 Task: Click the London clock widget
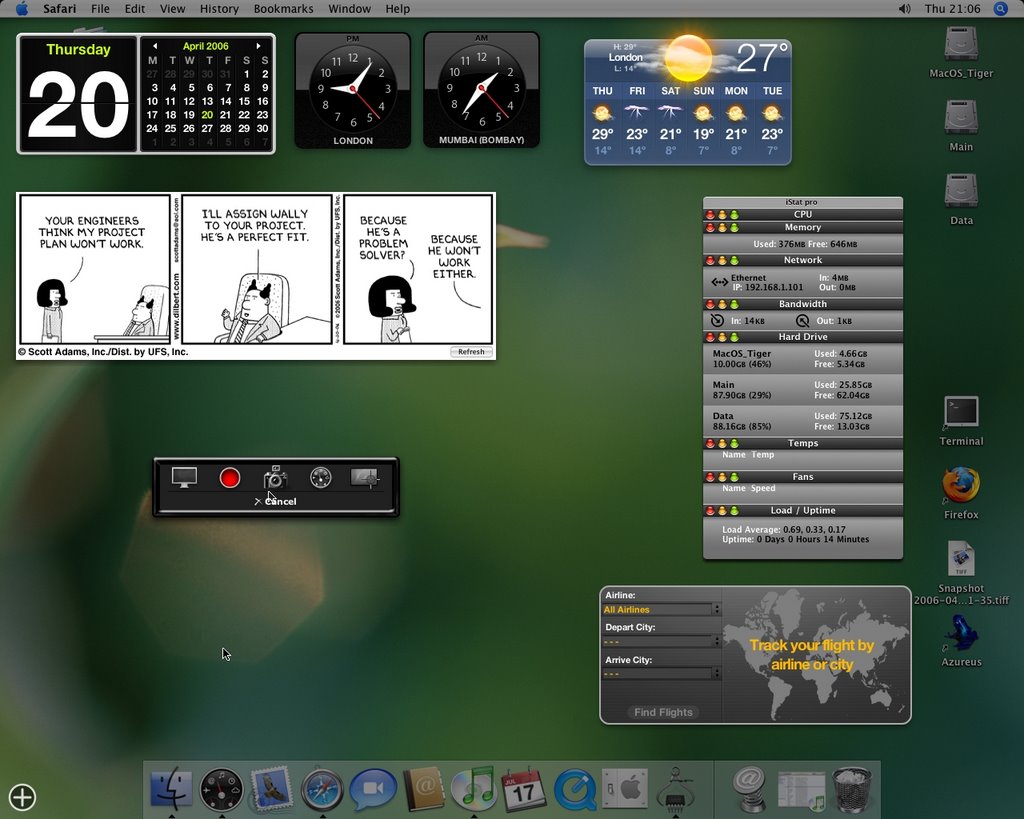[353, 90]
